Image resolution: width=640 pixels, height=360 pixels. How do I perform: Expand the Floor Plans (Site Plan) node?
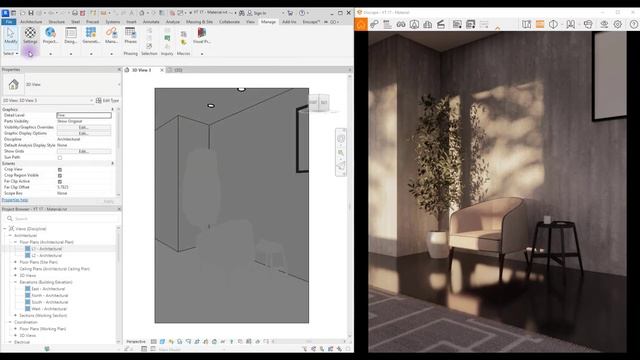pos(16,262)
